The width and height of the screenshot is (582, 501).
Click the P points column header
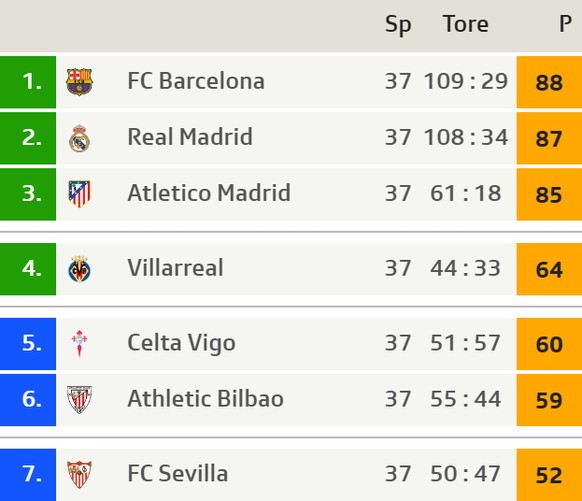[565, 24]
